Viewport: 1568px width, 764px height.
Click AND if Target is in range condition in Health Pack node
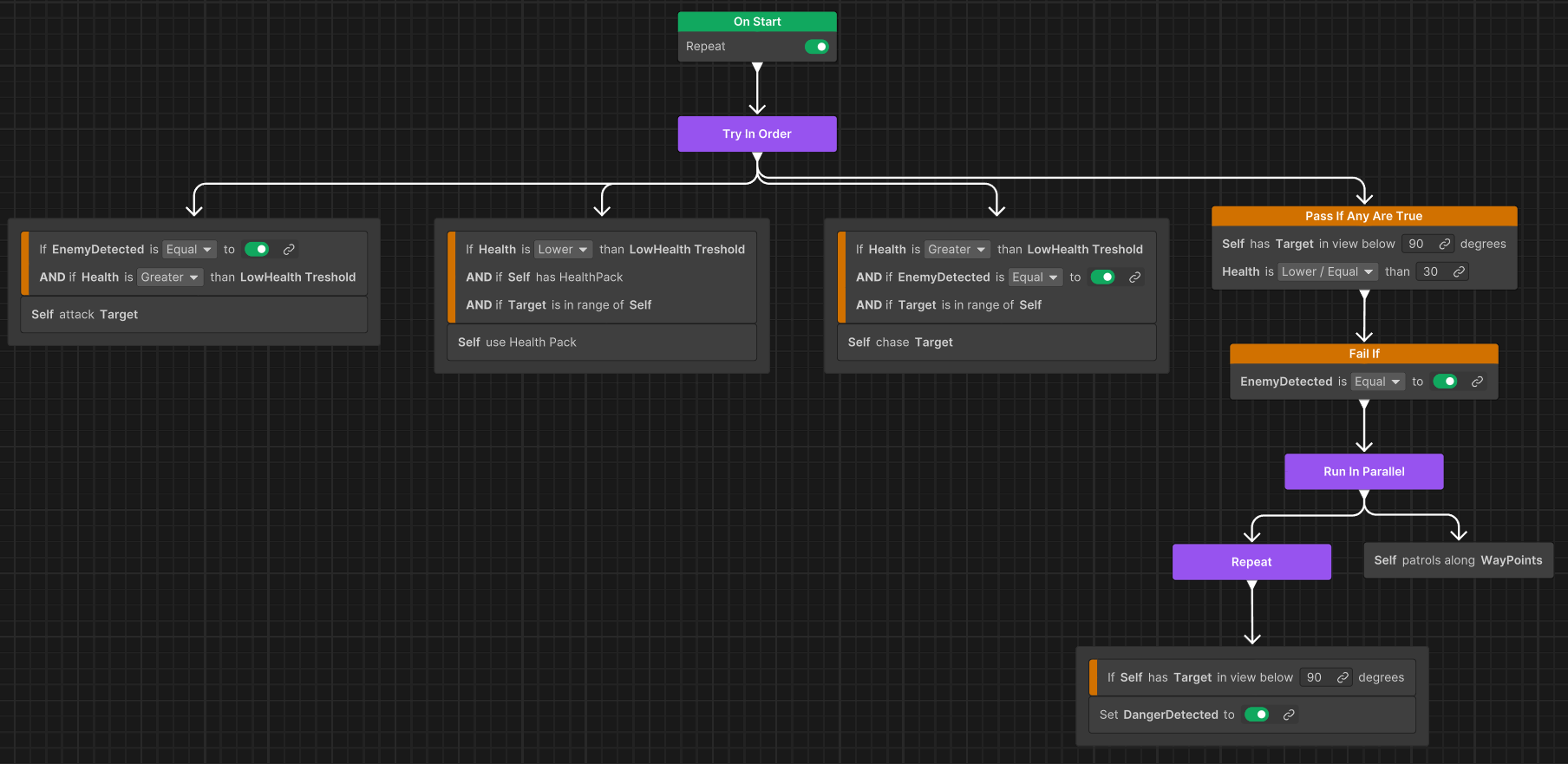click(x=559, y=305)
